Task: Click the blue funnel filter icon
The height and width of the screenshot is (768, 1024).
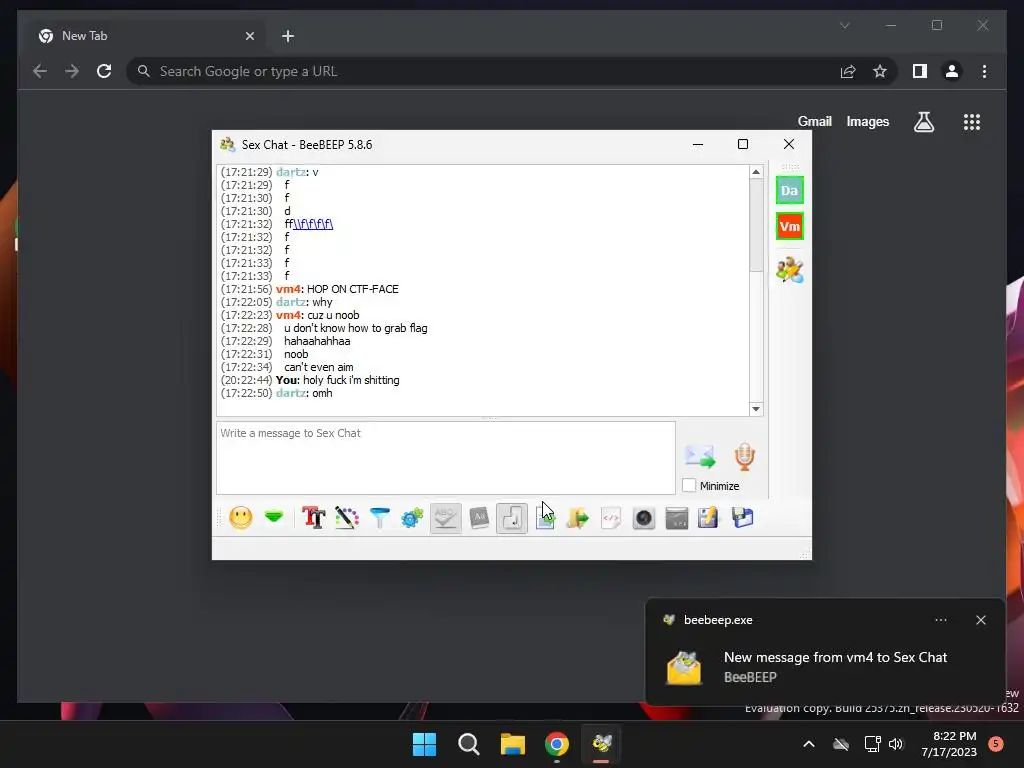Action: tap(379, 518)
